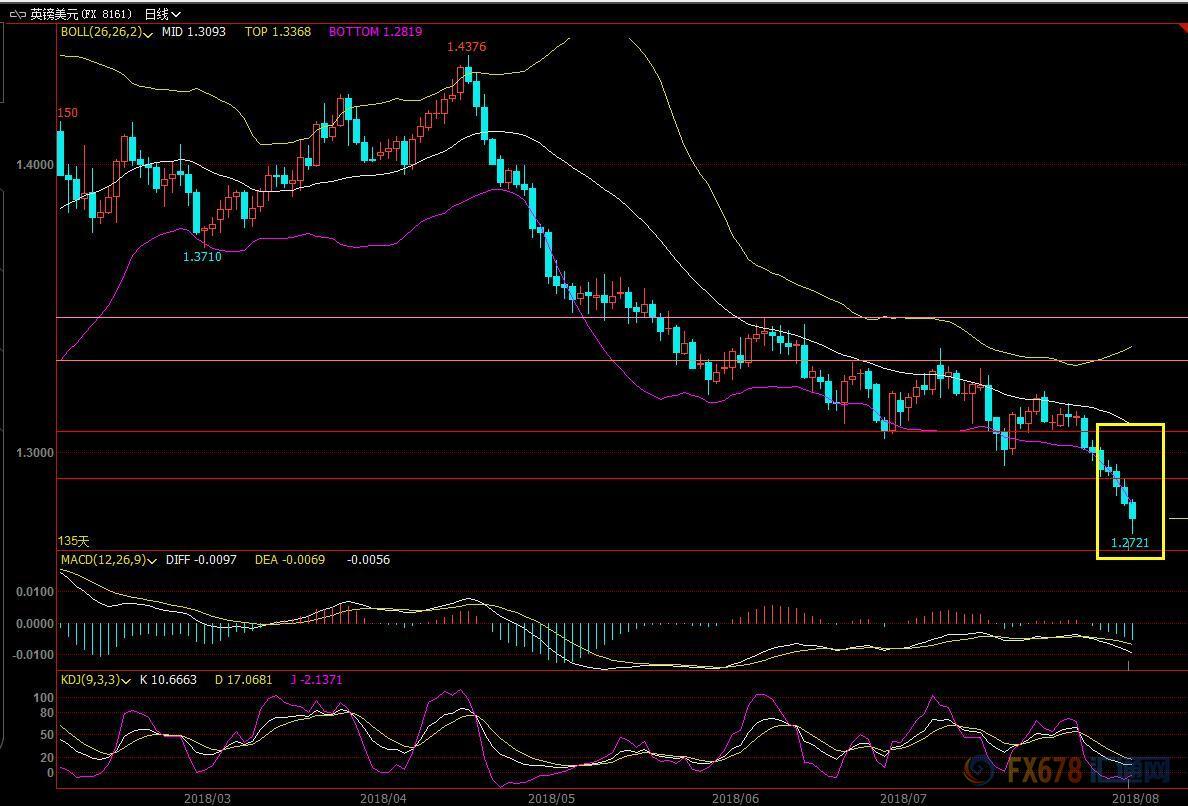Image resolution: width=1188 pixels, height=806 pixels.
Task: Click the 2018/05 date on time axis
Action: [x=549, y=798]
